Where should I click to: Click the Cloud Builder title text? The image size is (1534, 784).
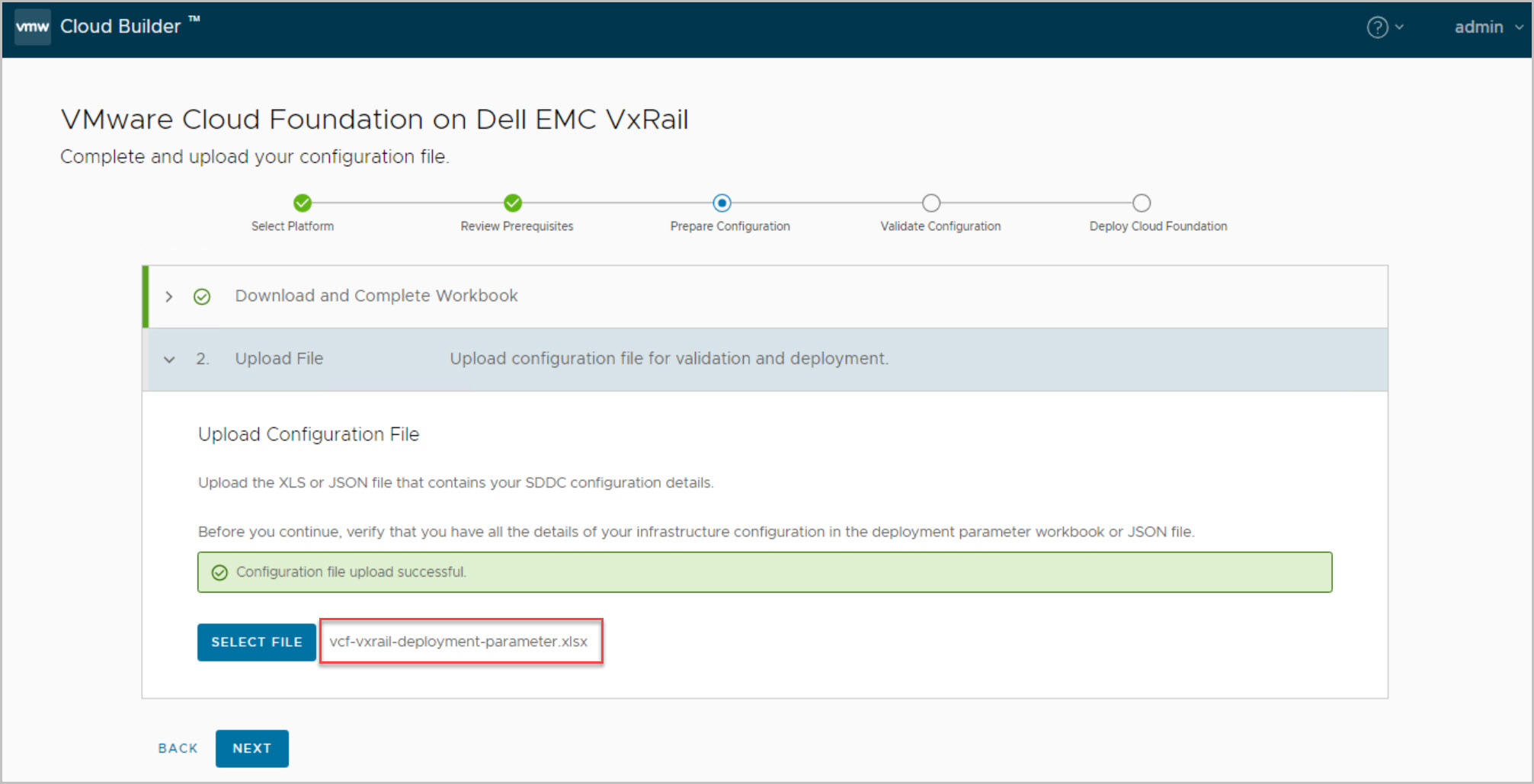point(120,27)
